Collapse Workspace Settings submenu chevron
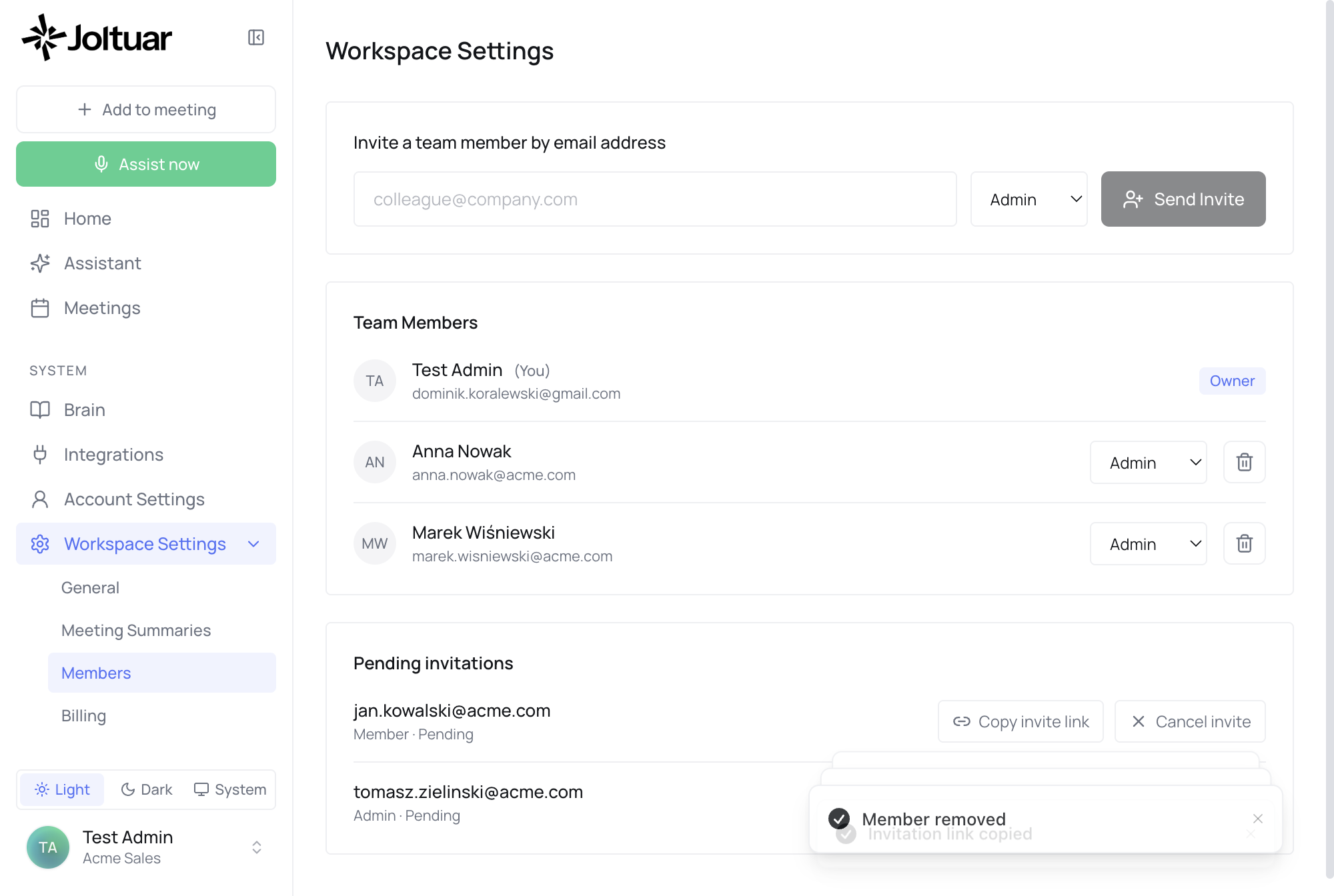Viewport: 1334px width, 896px height. pos(253,544)
